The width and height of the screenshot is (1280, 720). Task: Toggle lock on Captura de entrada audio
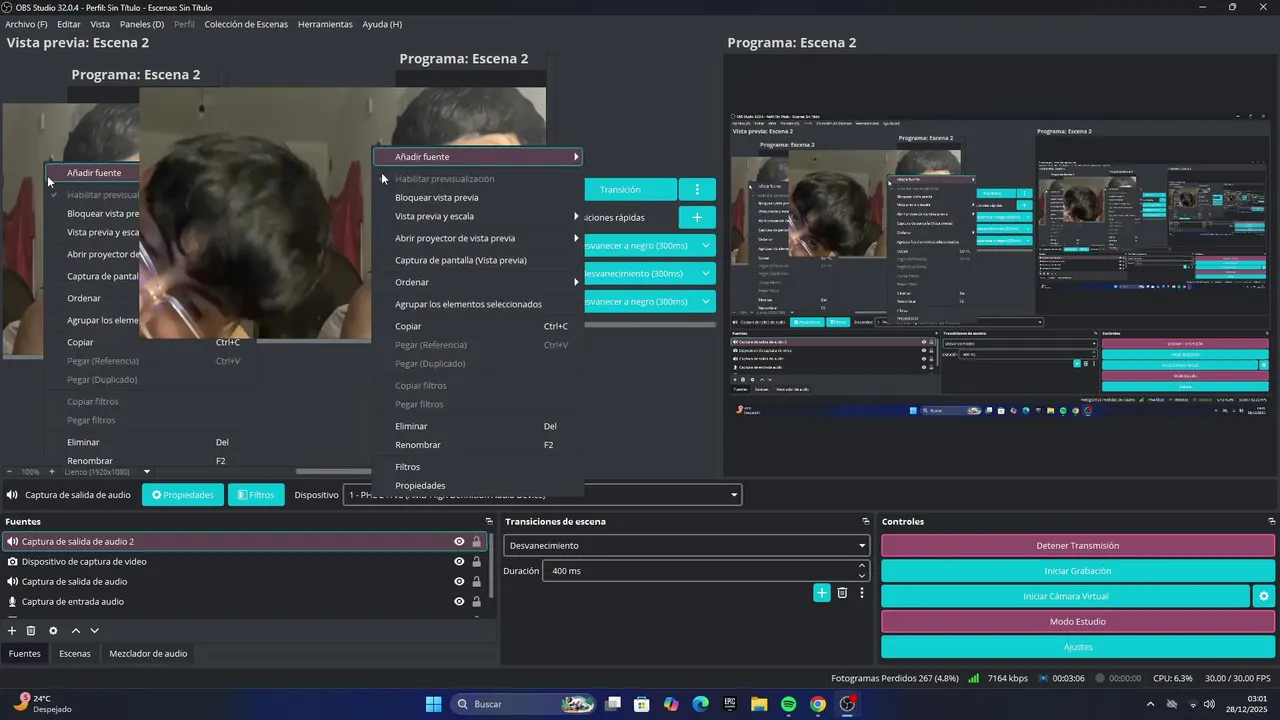(x=477, y=602)
